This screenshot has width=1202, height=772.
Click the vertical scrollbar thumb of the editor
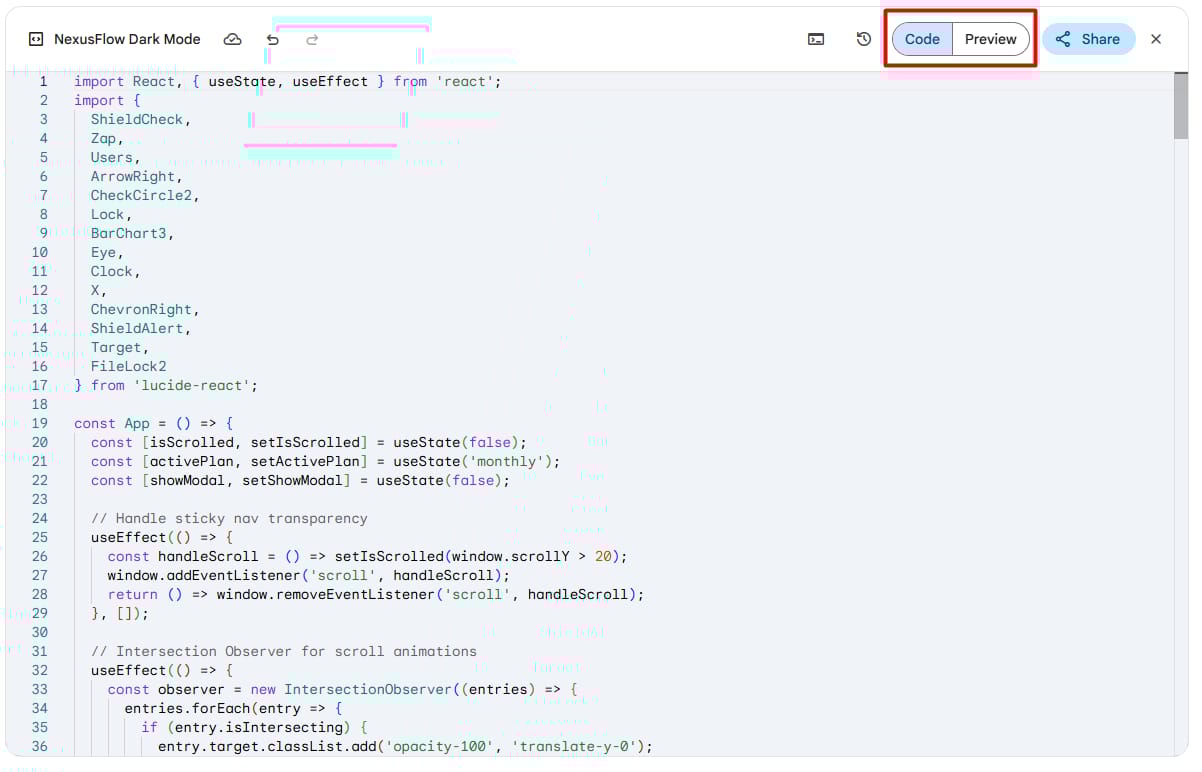tap(1181, 106)
